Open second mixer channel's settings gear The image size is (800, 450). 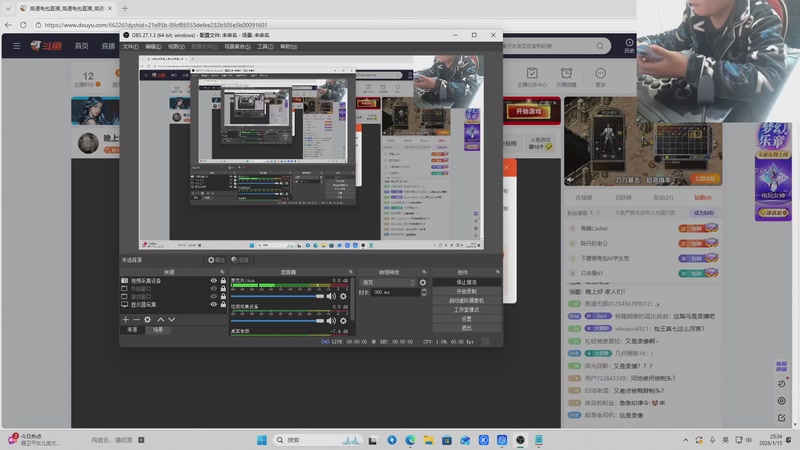(343, 320)
